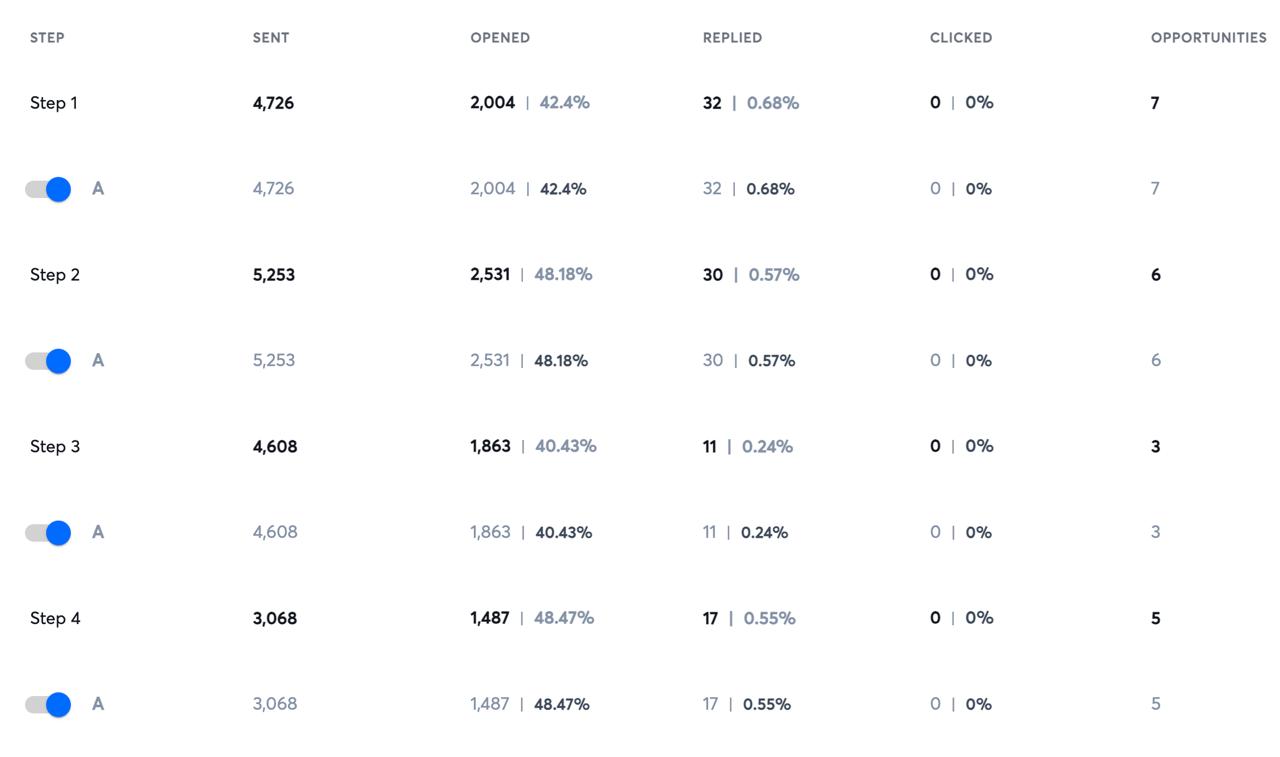Click the STEP column header
The height and width of the screenshot is (757, 1280).
[47, 38]
